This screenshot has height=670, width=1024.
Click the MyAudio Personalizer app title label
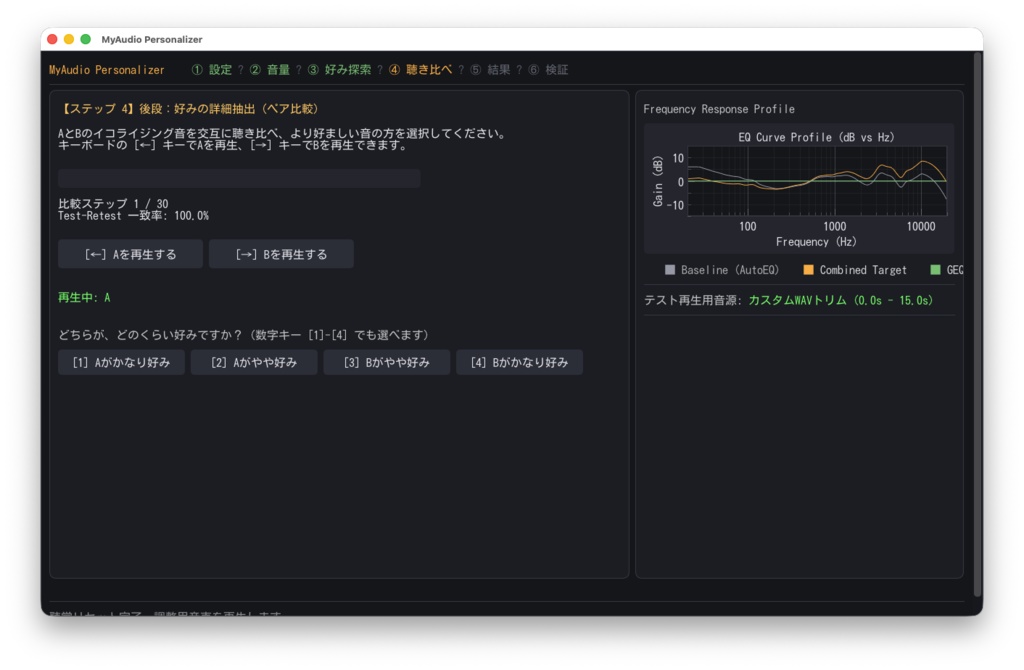pyautogui.click(x=106, y=70)
